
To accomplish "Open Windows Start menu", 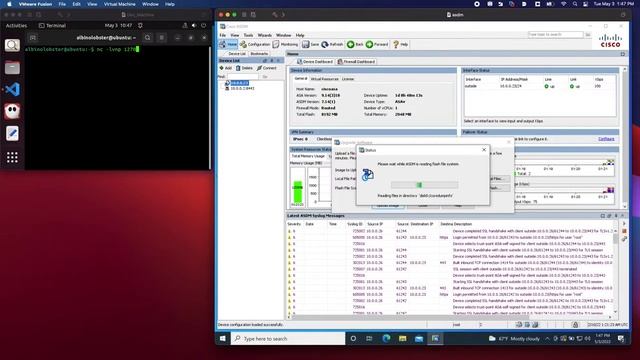I will [223, 338].
